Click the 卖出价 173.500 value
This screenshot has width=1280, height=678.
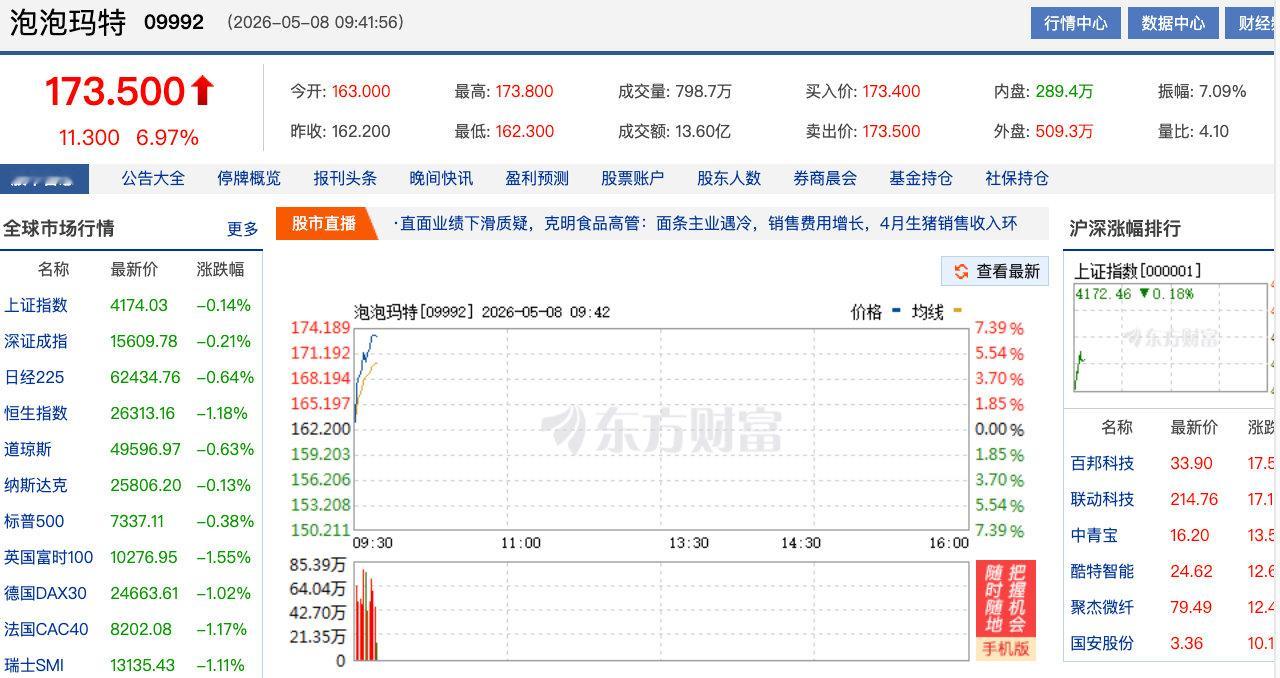point(891,131)
